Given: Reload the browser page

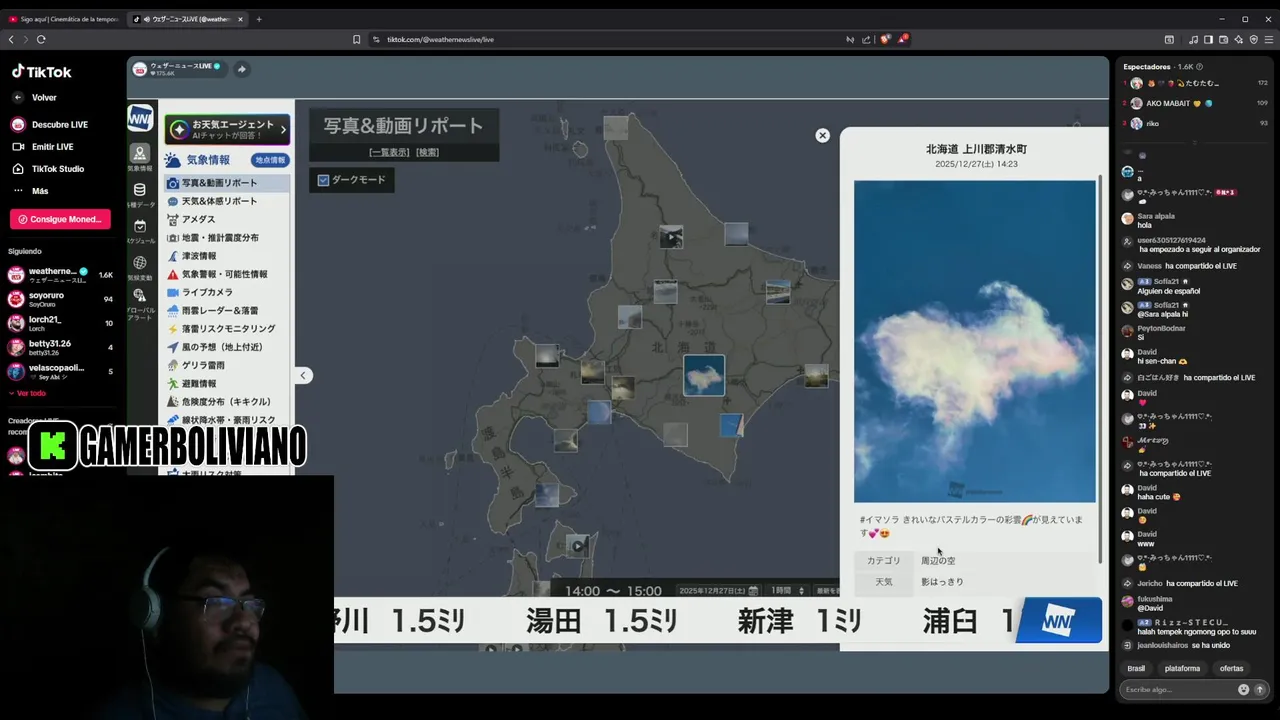Looking at the screenshot, I should 41,39.
